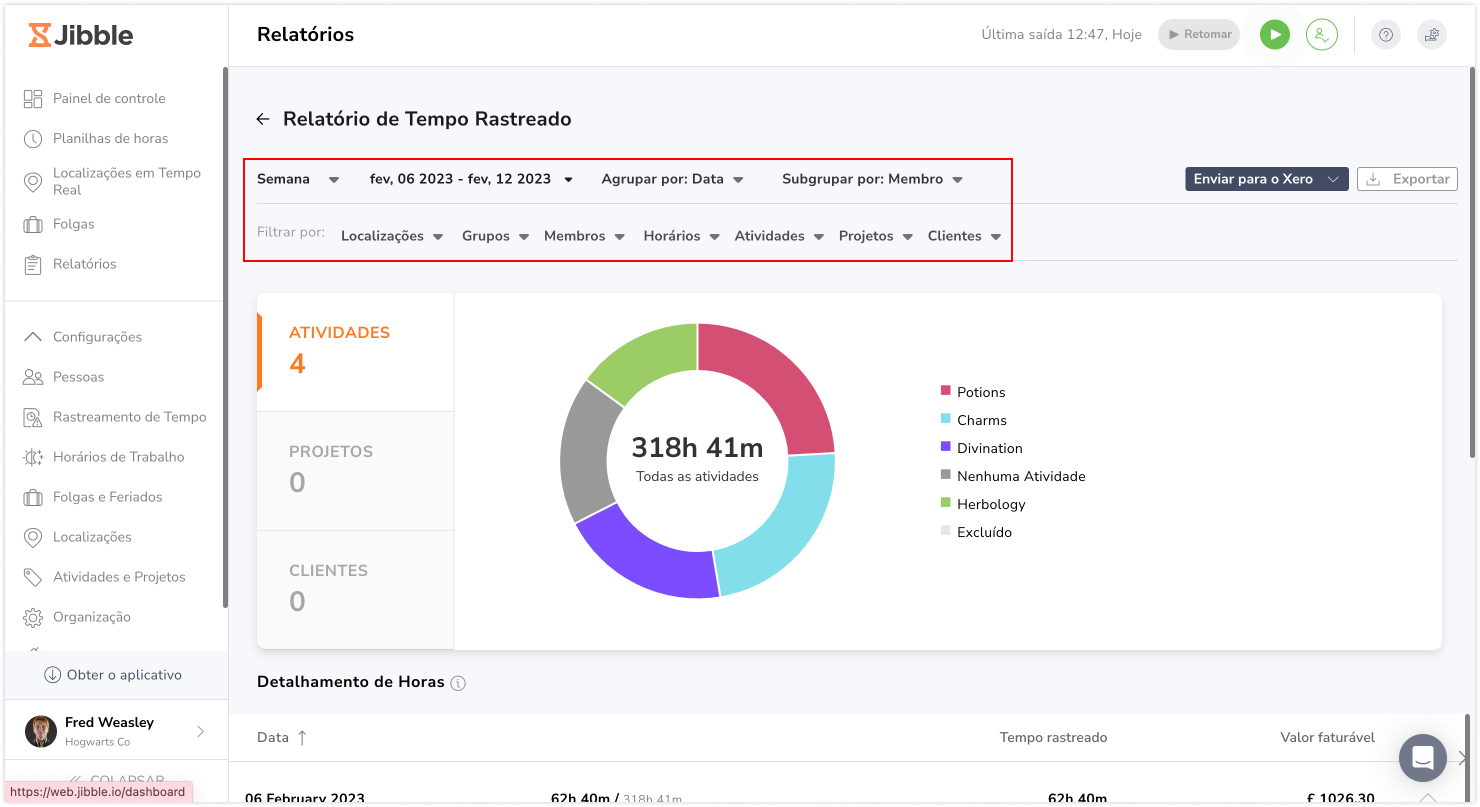
Task: Start tracking with the green play button
Action: point(1274,34)
